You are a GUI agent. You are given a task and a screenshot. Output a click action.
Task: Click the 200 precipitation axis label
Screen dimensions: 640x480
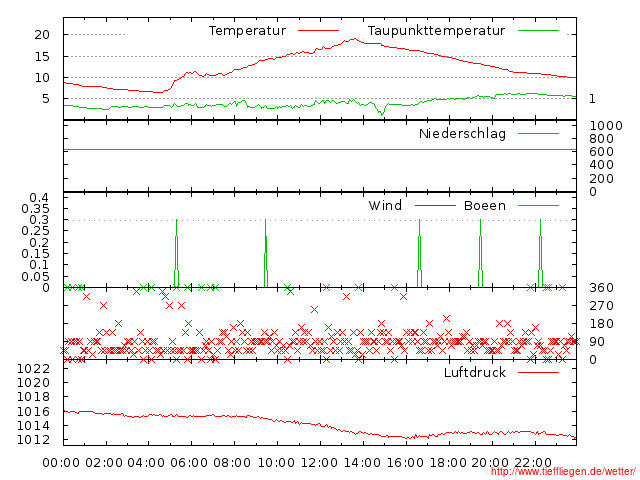pos(602,179)
